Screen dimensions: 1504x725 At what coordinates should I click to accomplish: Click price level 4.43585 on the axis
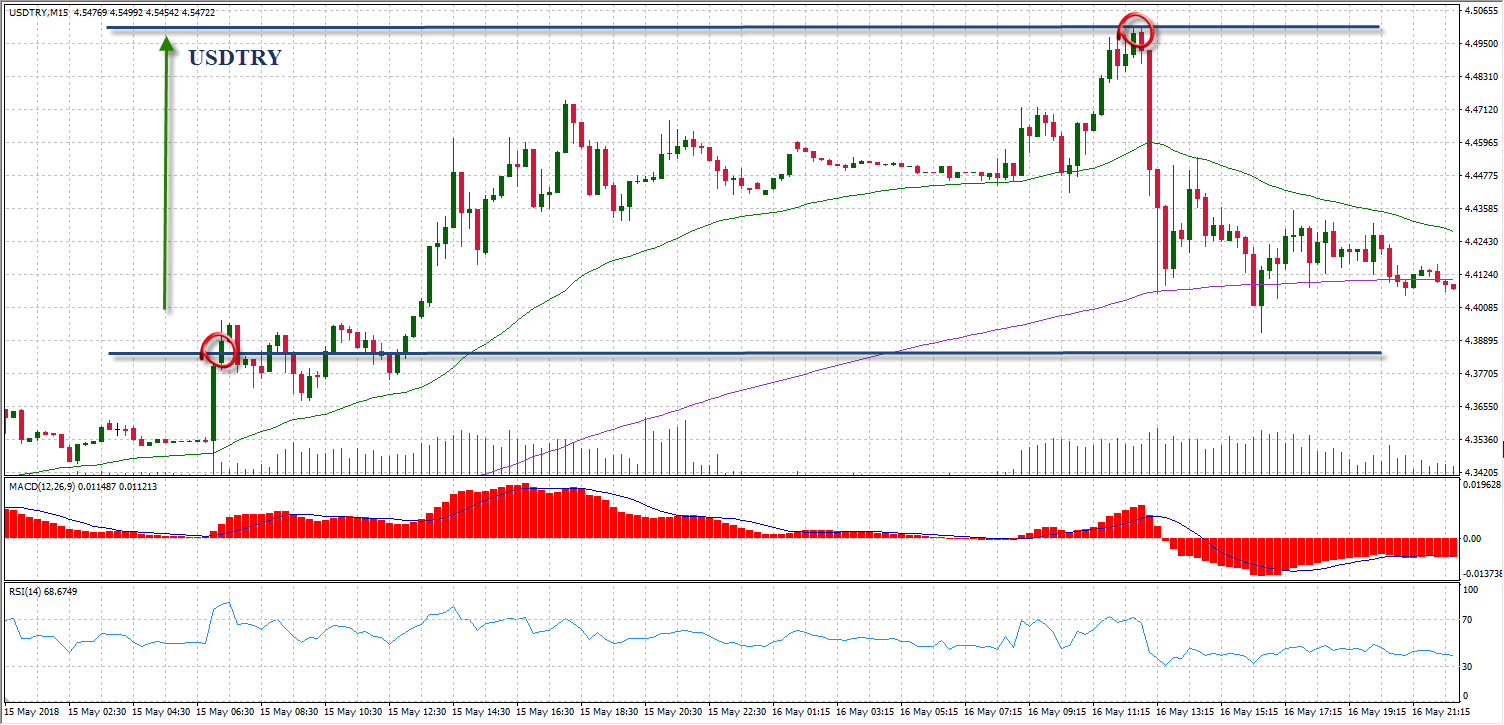click(1483, 209)
